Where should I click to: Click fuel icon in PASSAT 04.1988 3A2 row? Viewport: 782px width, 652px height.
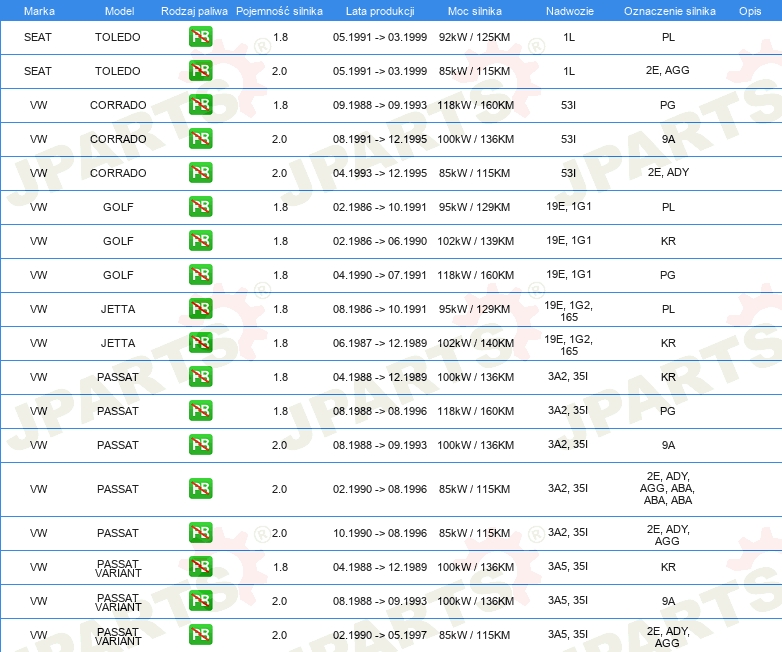pyautogui.click(x=200, y=377)
